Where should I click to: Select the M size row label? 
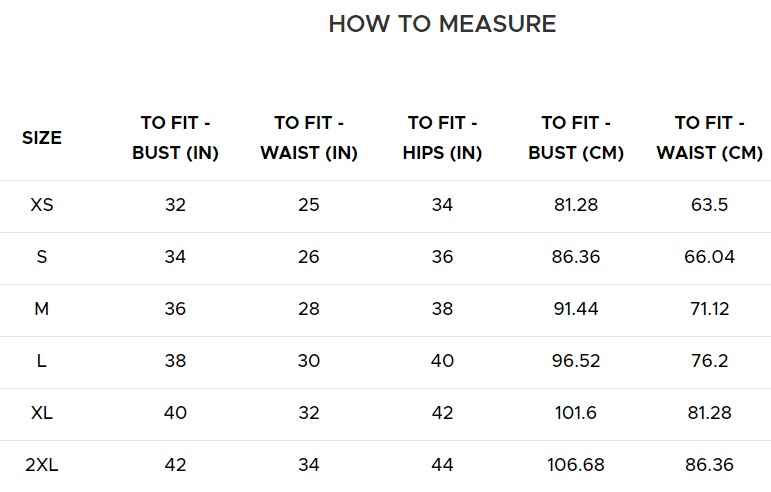click(x=42, y=309)
